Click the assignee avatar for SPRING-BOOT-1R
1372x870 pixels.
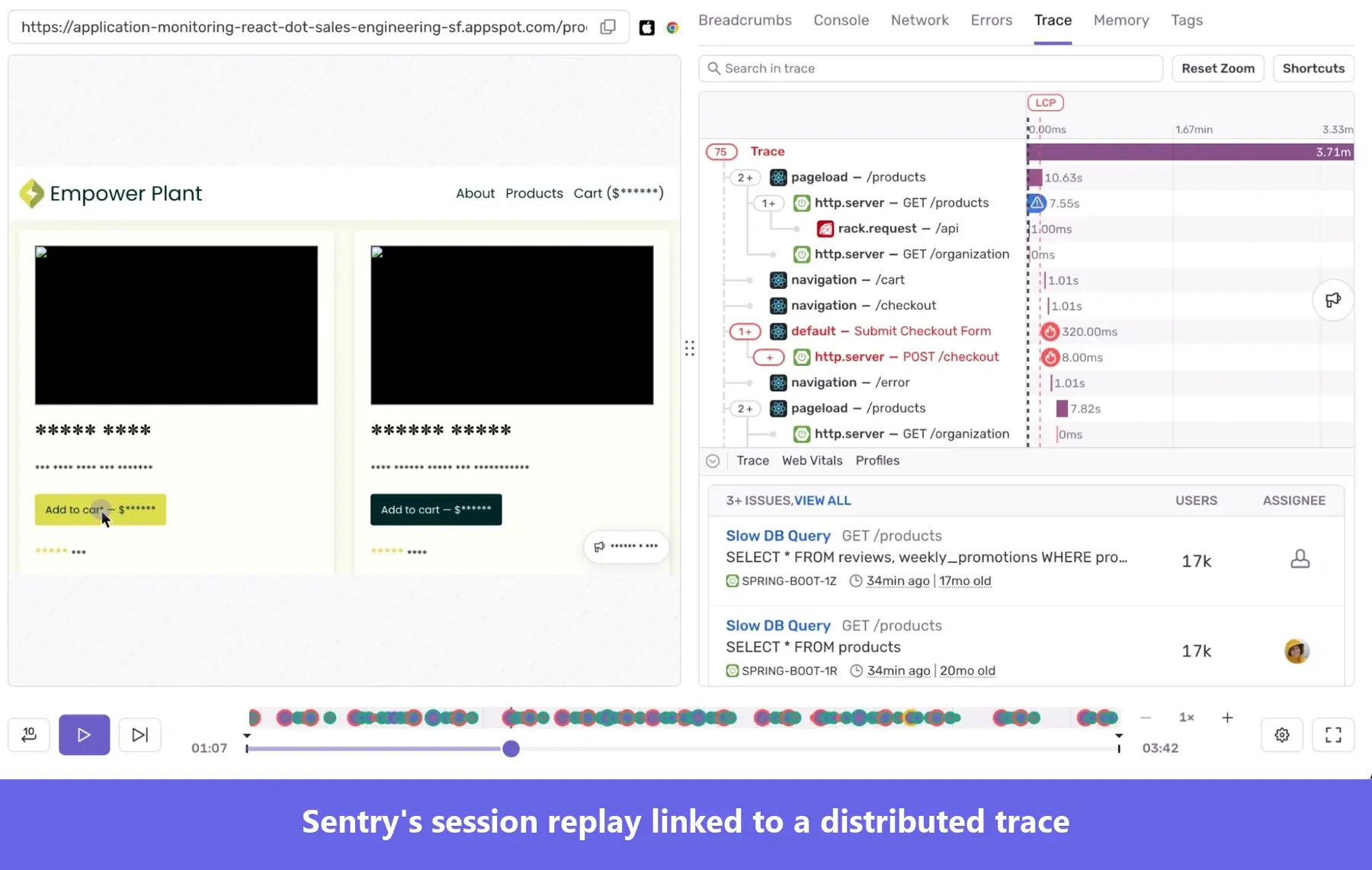tap(1297, 651)
